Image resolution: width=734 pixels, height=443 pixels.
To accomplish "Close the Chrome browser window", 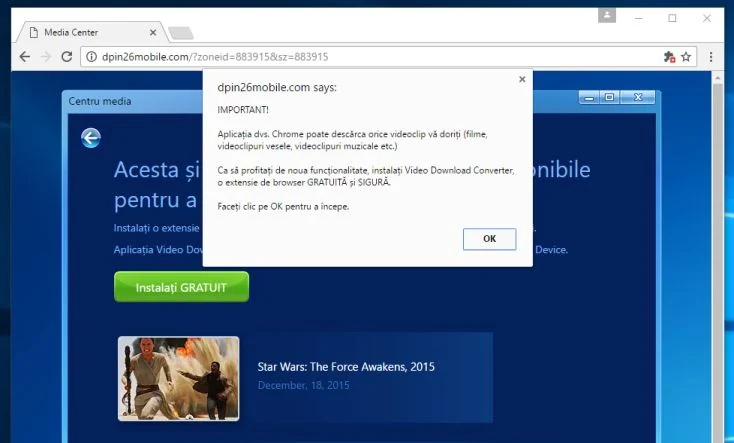I will (707, 18).
